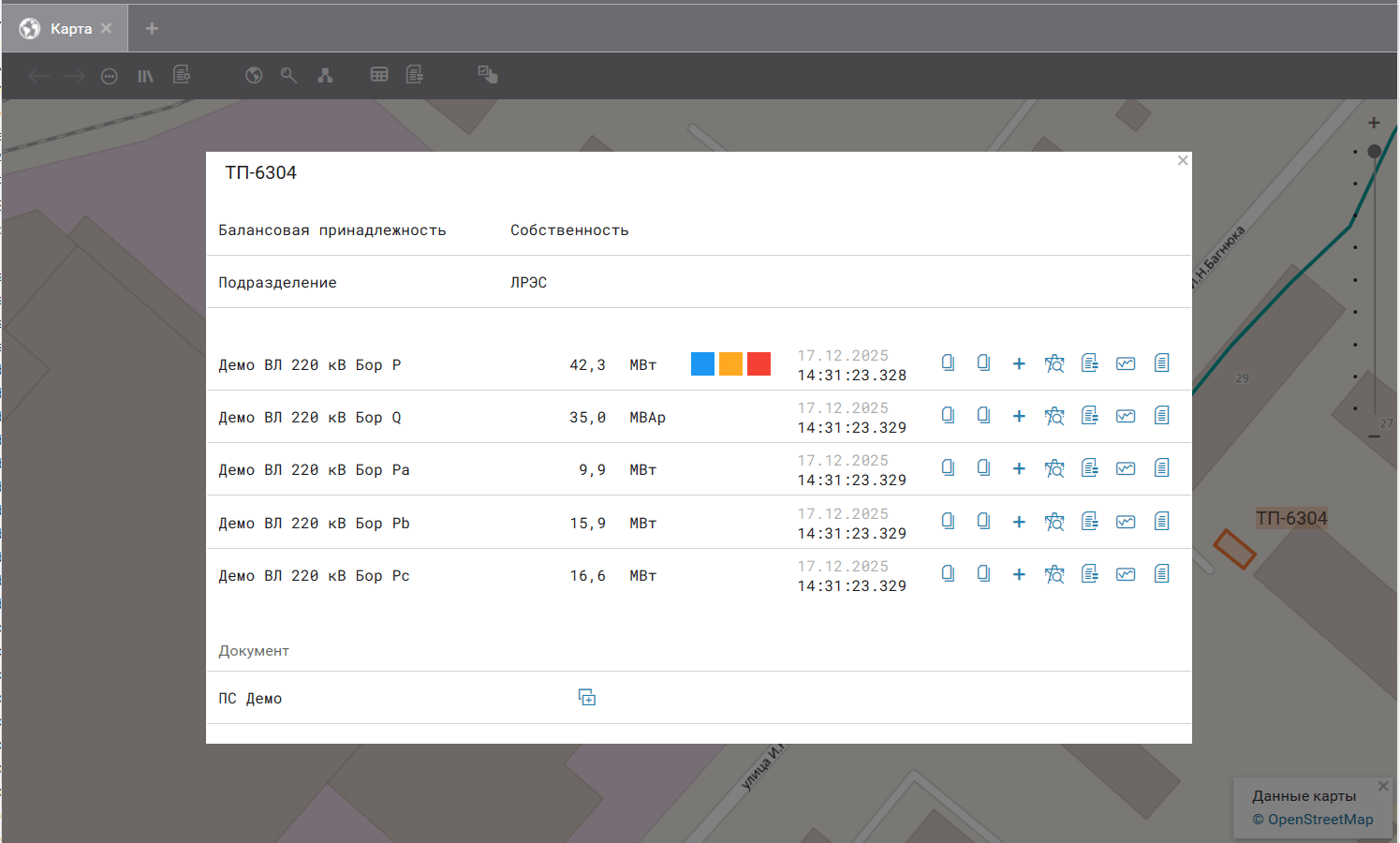Open the ПС Демо document icon
The height and width of the screenshot is (843, 1400).
[x=587, y=698]
